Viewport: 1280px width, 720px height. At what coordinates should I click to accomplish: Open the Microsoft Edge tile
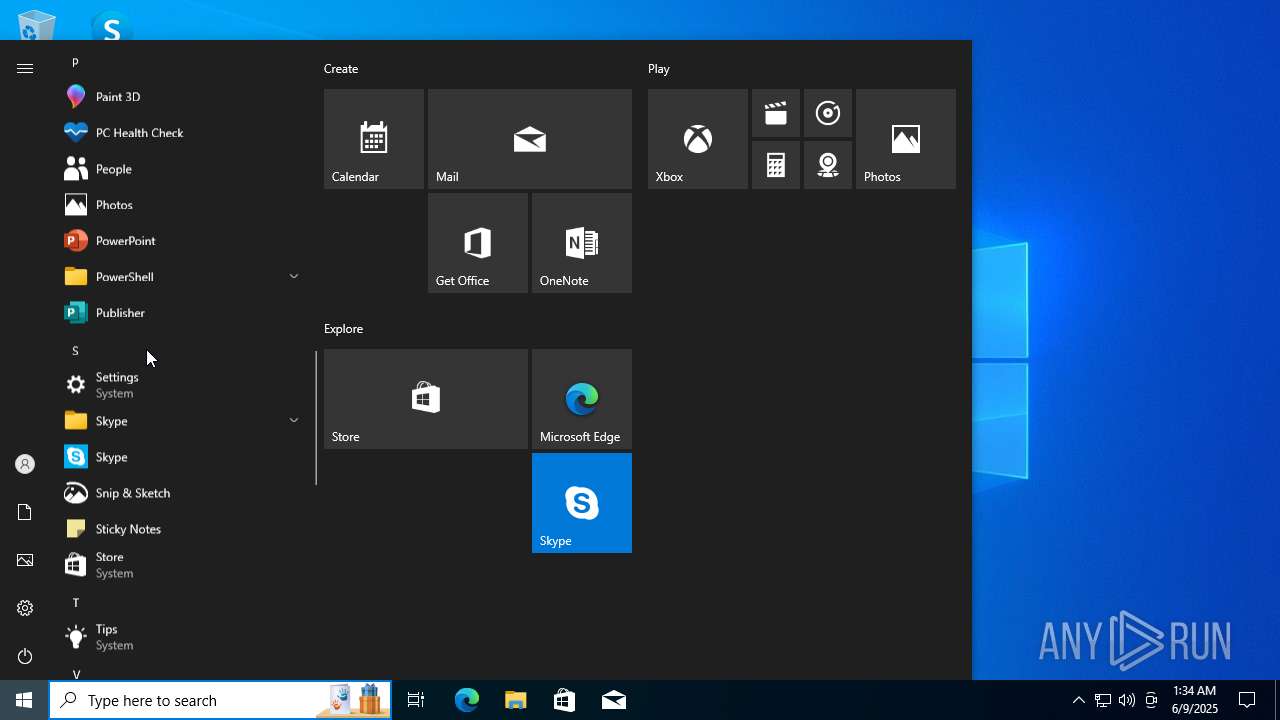point(582,399)
